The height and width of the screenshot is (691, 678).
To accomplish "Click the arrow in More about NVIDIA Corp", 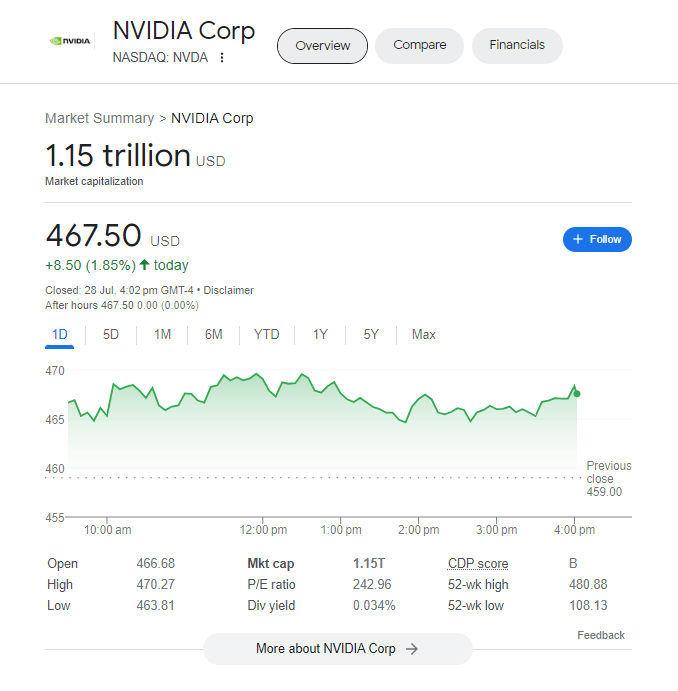I will tap(412, 649).
